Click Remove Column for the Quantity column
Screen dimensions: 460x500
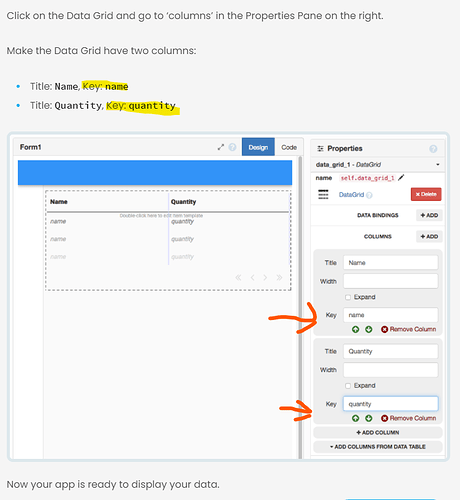(x=409, y=418)
